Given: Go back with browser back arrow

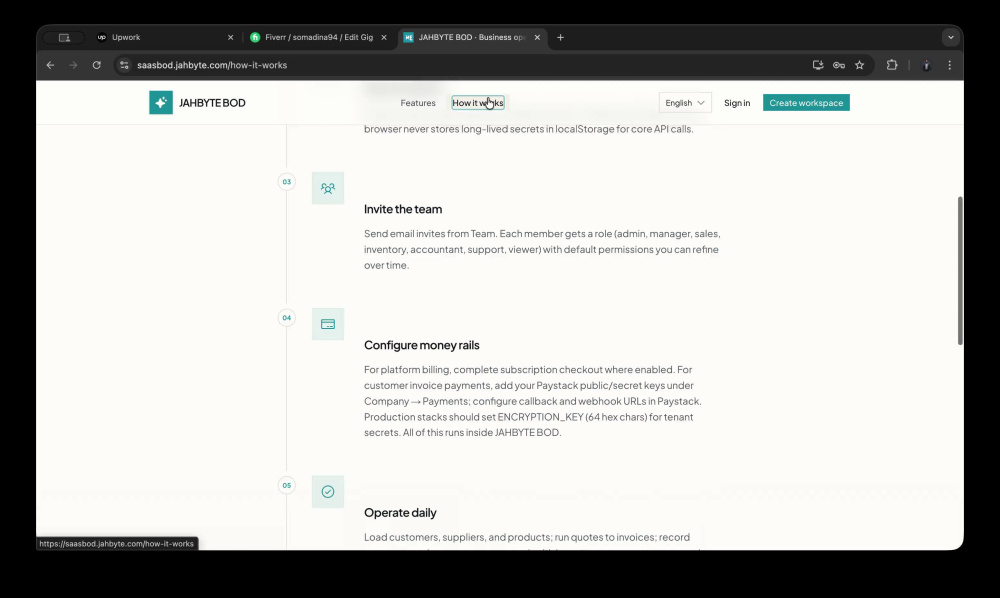Looking at the screenshot, I should pos(50,65).
